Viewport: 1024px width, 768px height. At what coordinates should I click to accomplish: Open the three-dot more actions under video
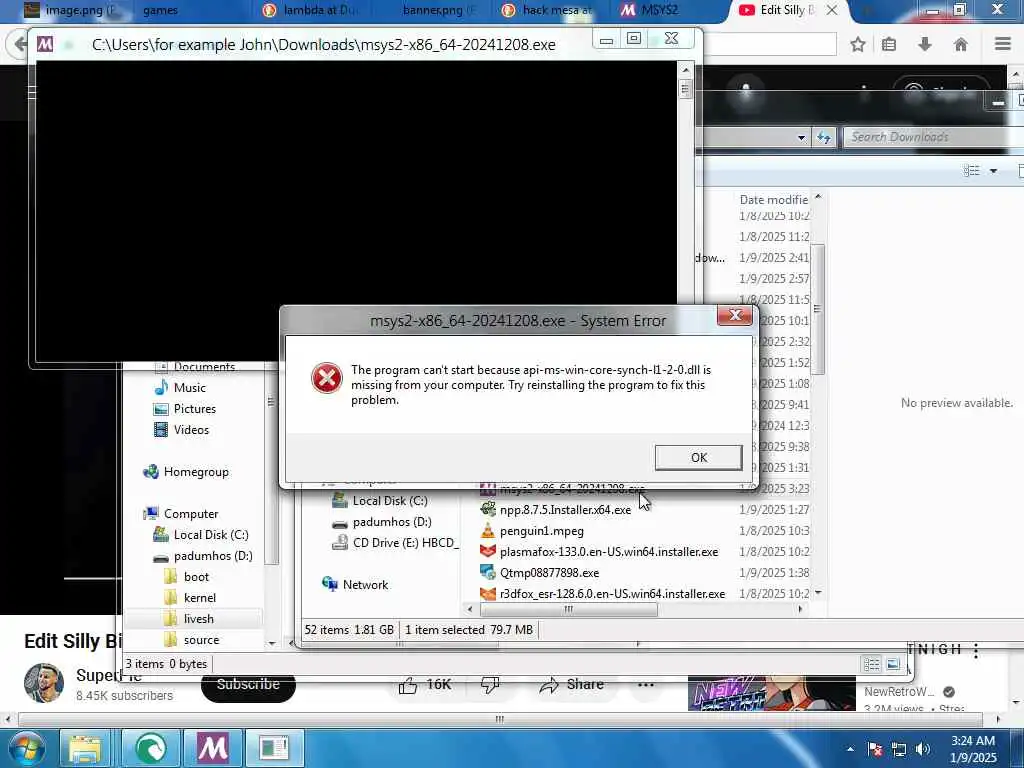(646, 684)
